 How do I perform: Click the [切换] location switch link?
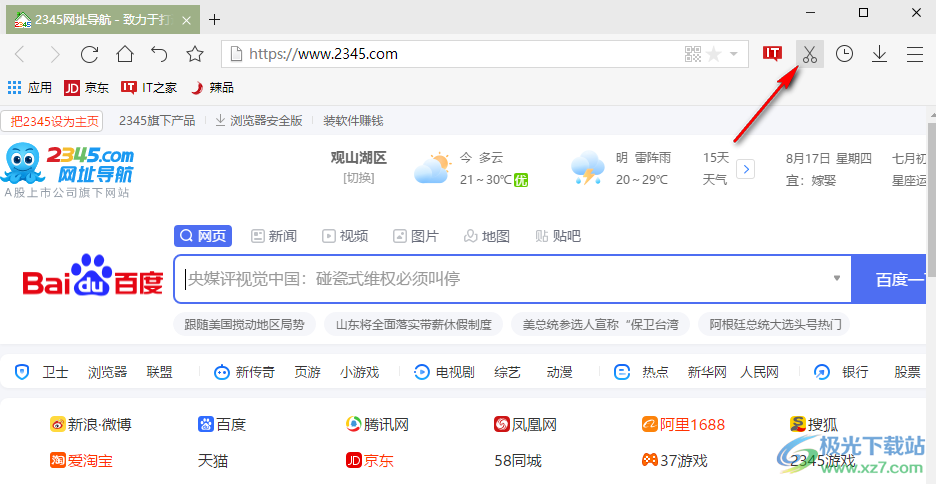coord(359,178)
